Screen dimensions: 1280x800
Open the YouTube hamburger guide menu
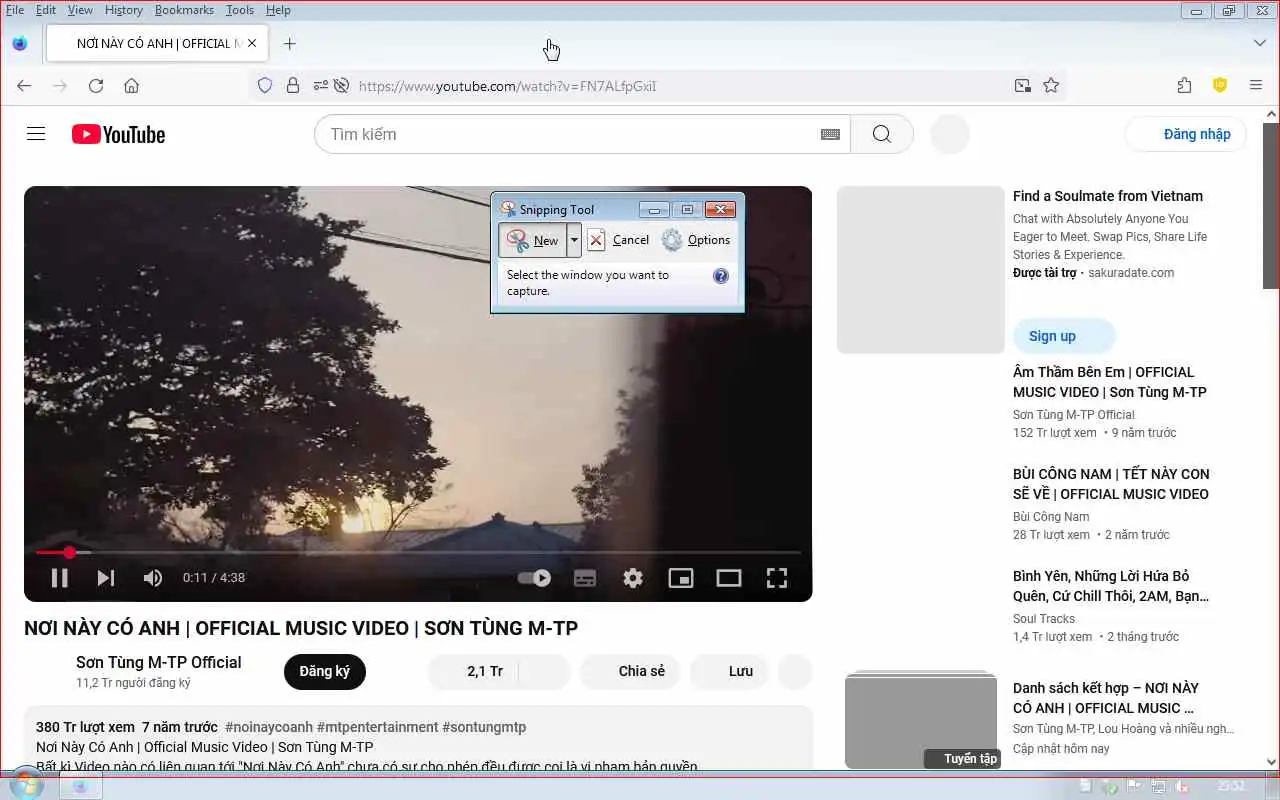(x=36, y=134)
